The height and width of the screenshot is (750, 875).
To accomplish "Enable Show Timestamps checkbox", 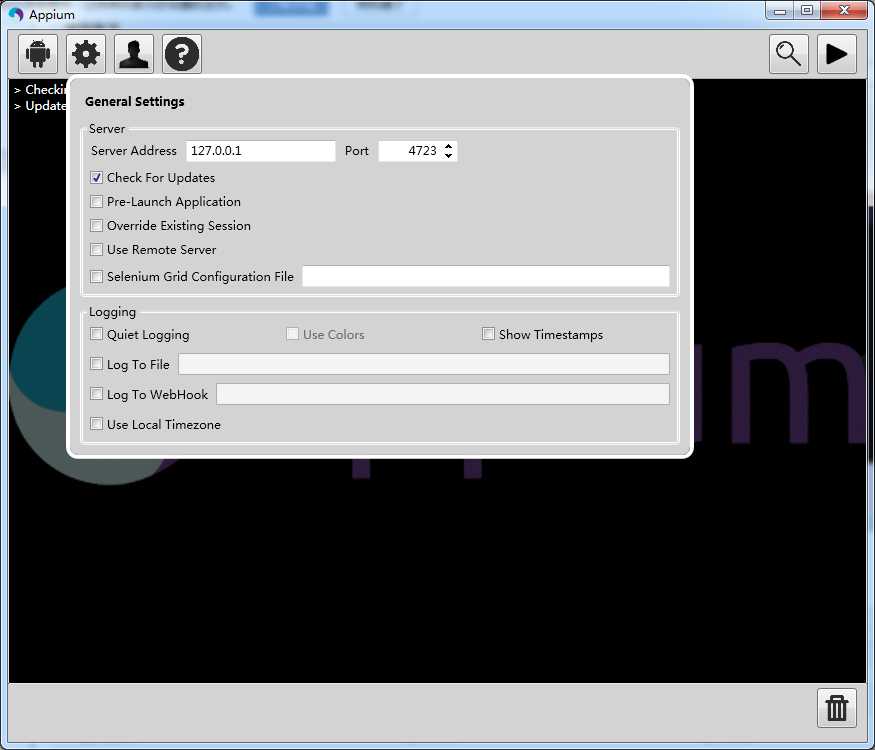I will tap(488, 334).
